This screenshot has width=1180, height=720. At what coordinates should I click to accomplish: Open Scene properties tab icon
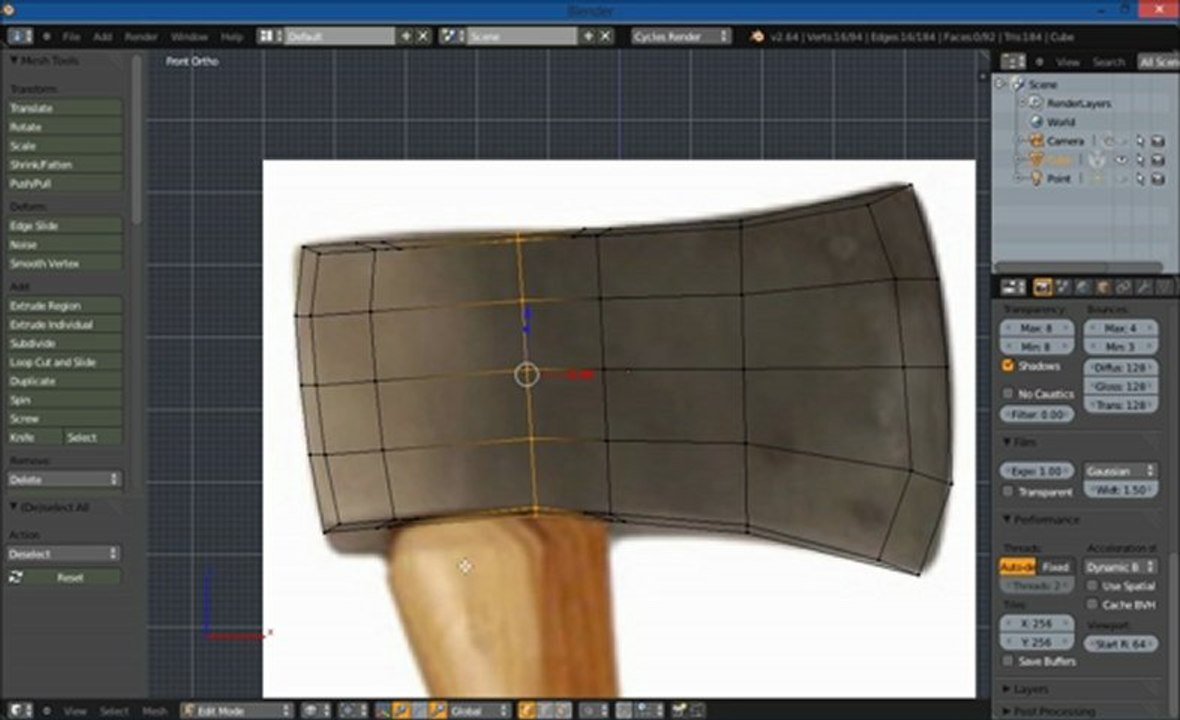point(1063,287)
